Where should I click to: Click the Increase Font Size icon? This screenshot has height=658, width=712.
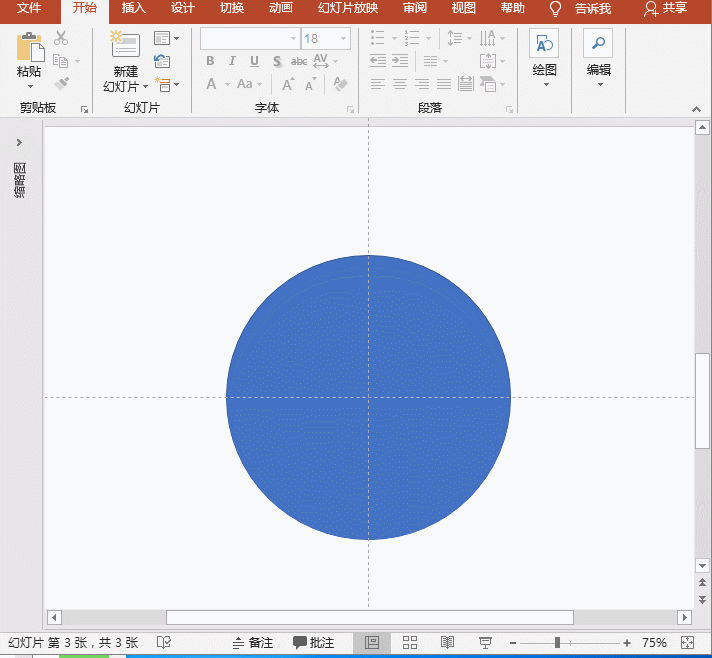tap(288, 84)
